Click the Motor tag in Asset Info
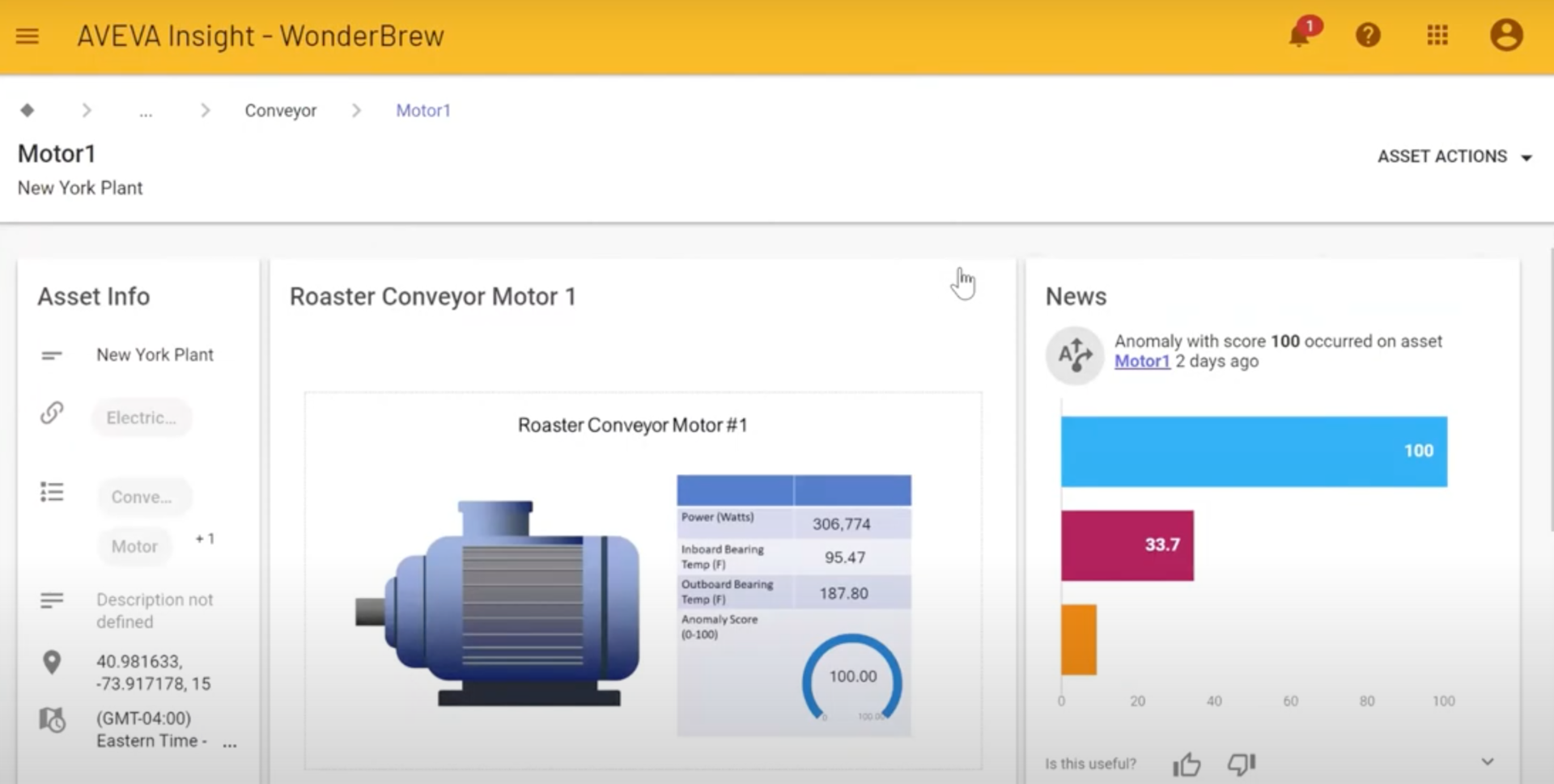Viewport: 1554px width, 784px height. 134,546
